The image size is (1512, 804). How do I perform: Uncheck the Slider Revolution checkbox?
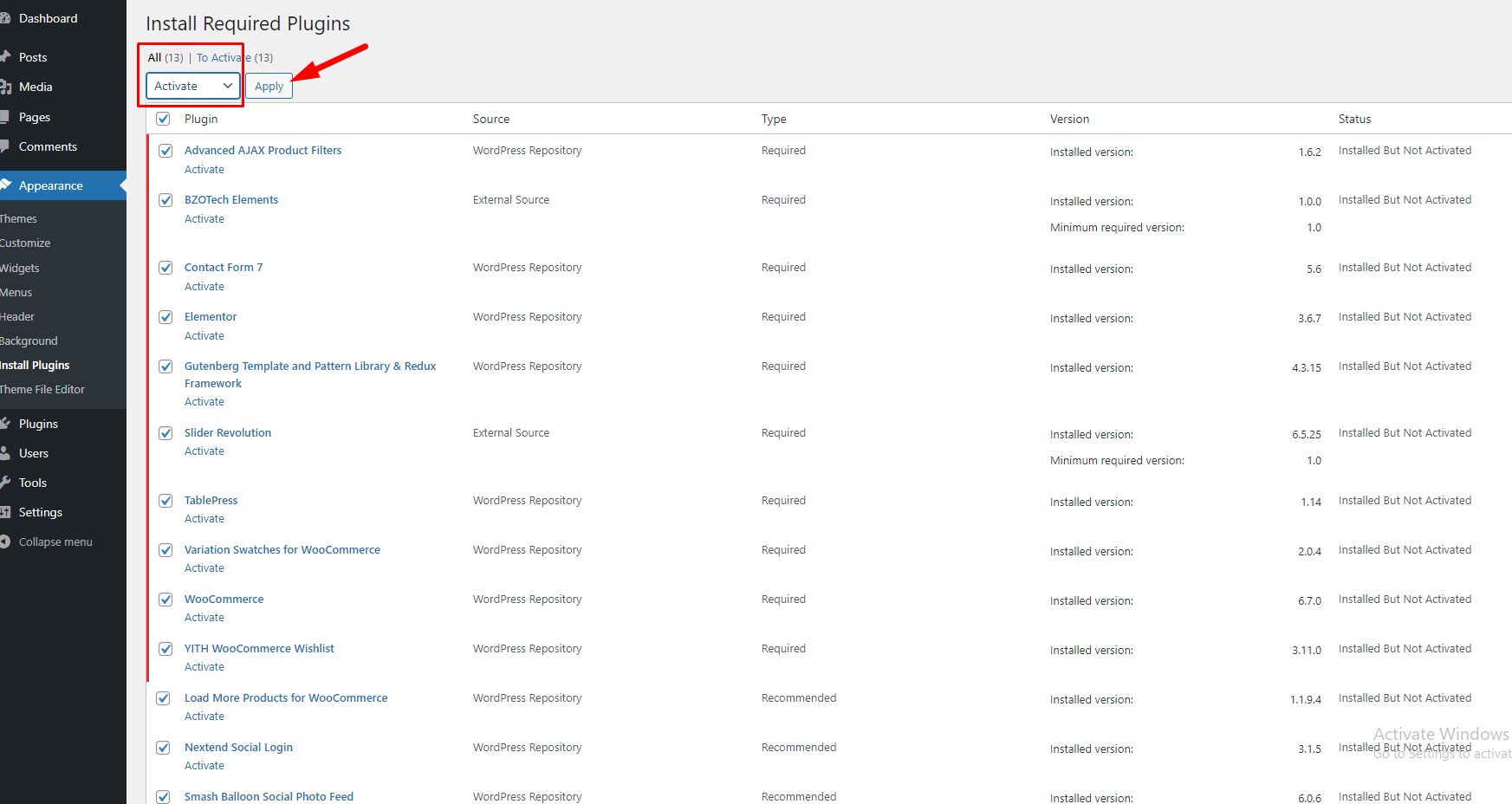click(165, 433)
